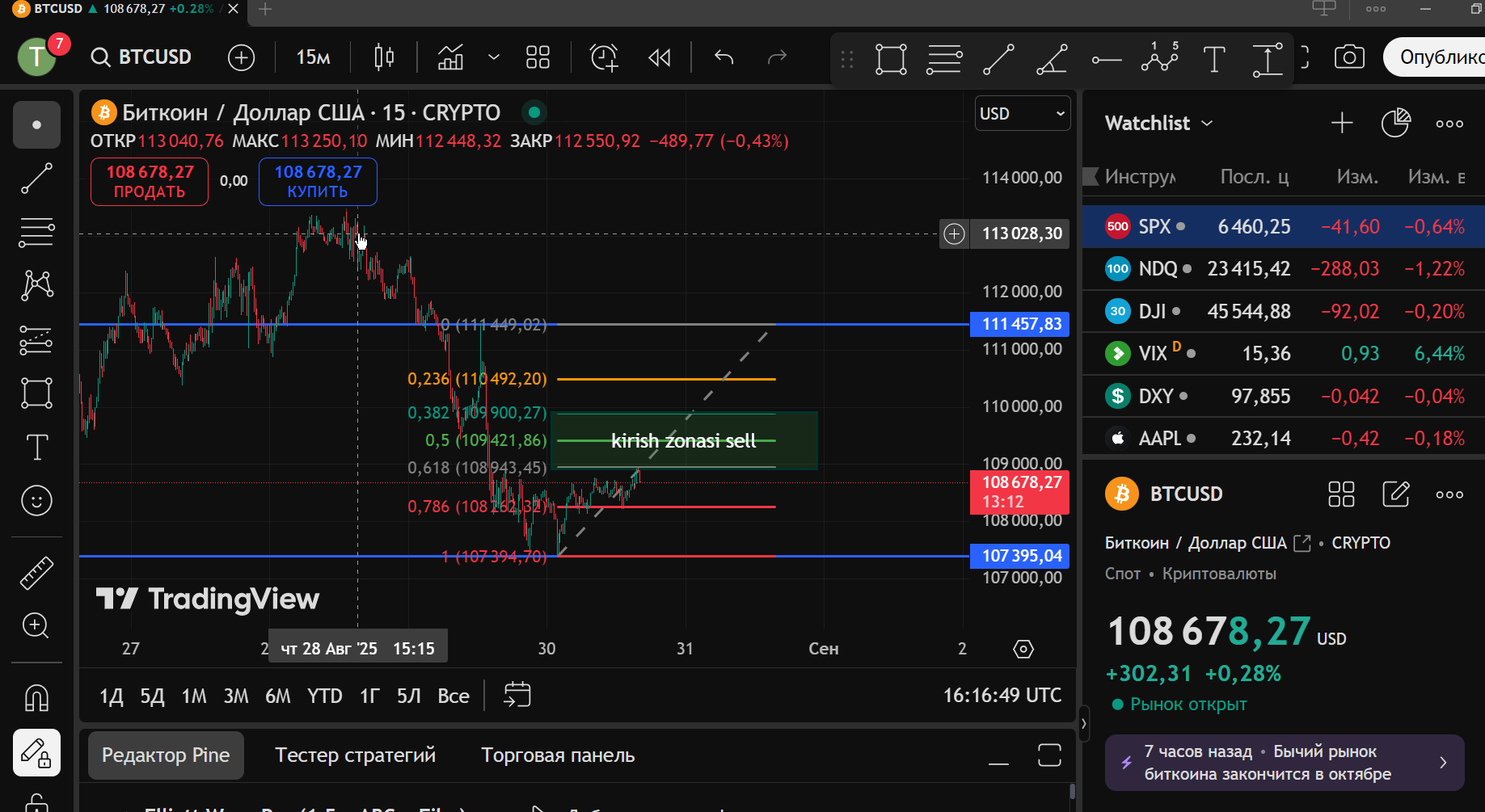Expand favorite indicators chevron
1485x812 pixels.
494,57
